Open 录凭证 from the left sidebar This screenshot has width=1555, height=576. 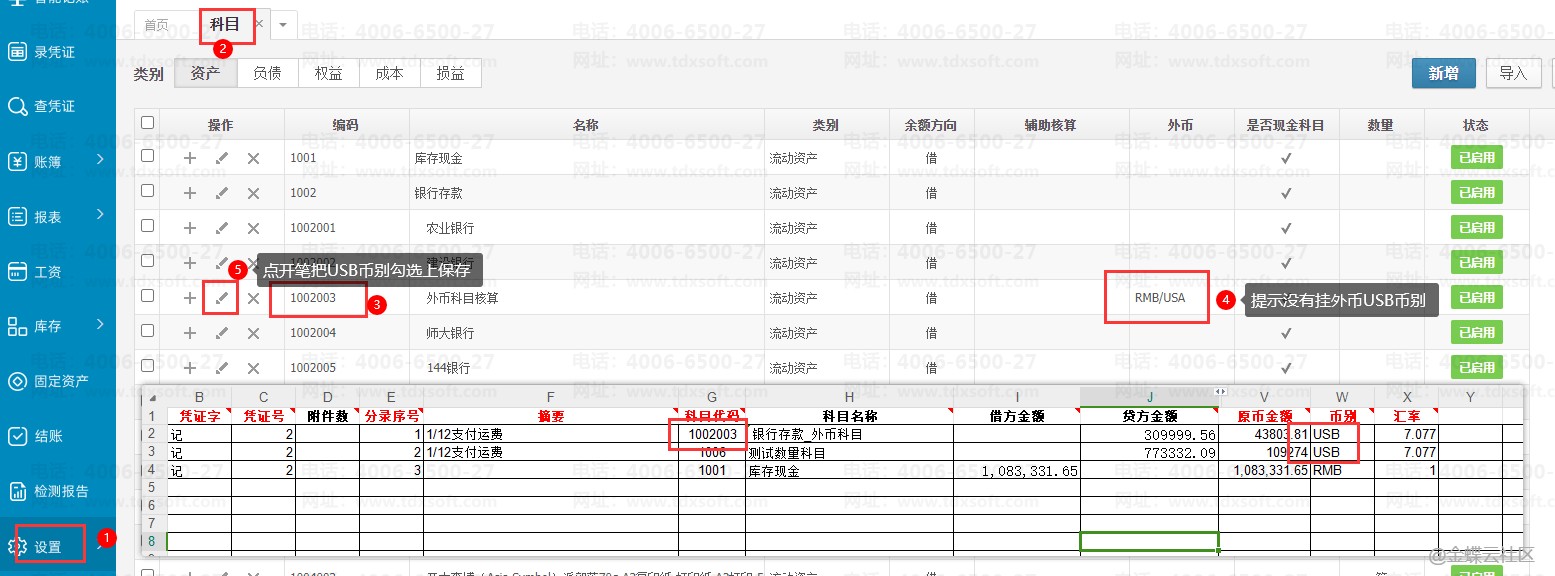(x=55, y=51)
